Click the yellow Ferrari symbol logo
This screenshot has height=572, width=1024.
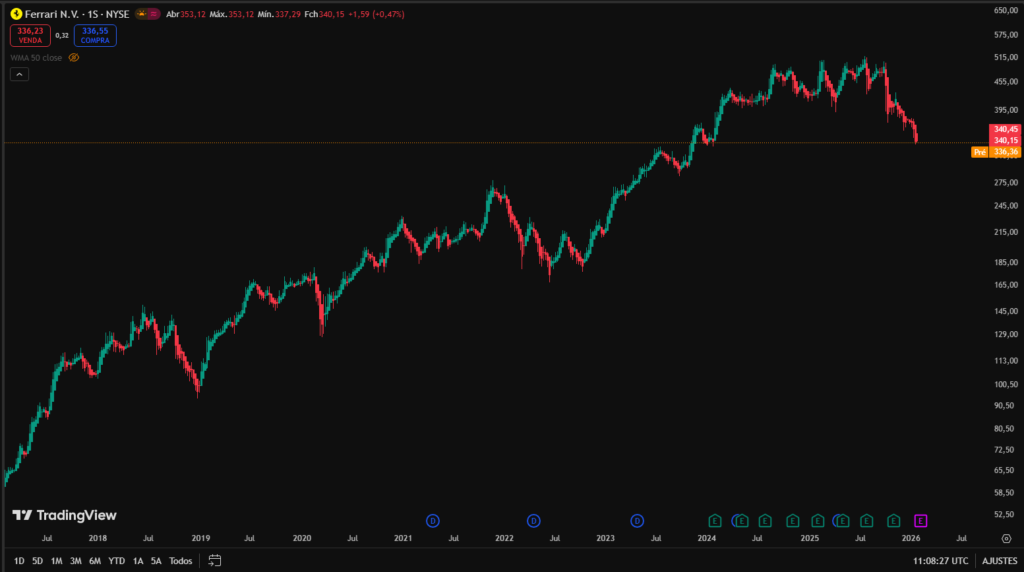point(16,14)
